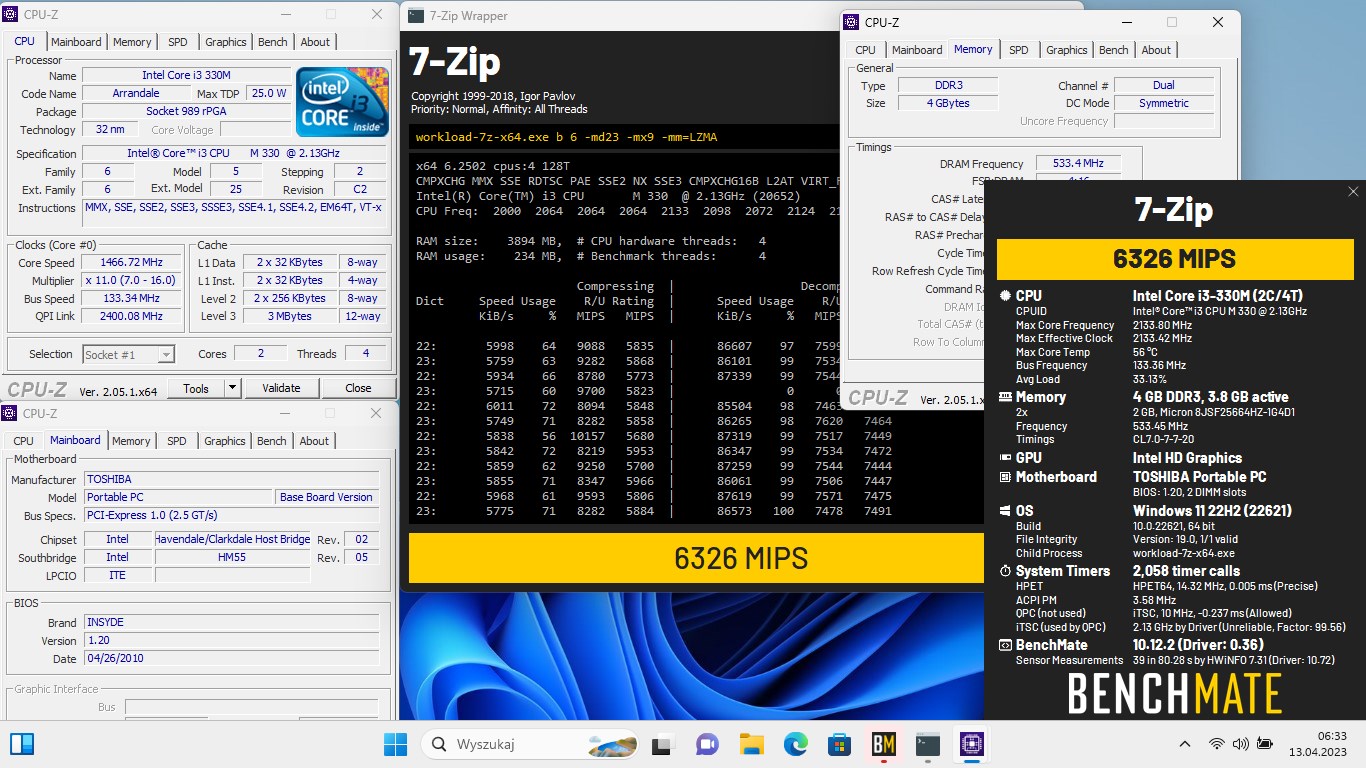Switch to the terminal icon on taskbar
This screenshot has height=768, width=1366.
928,744
